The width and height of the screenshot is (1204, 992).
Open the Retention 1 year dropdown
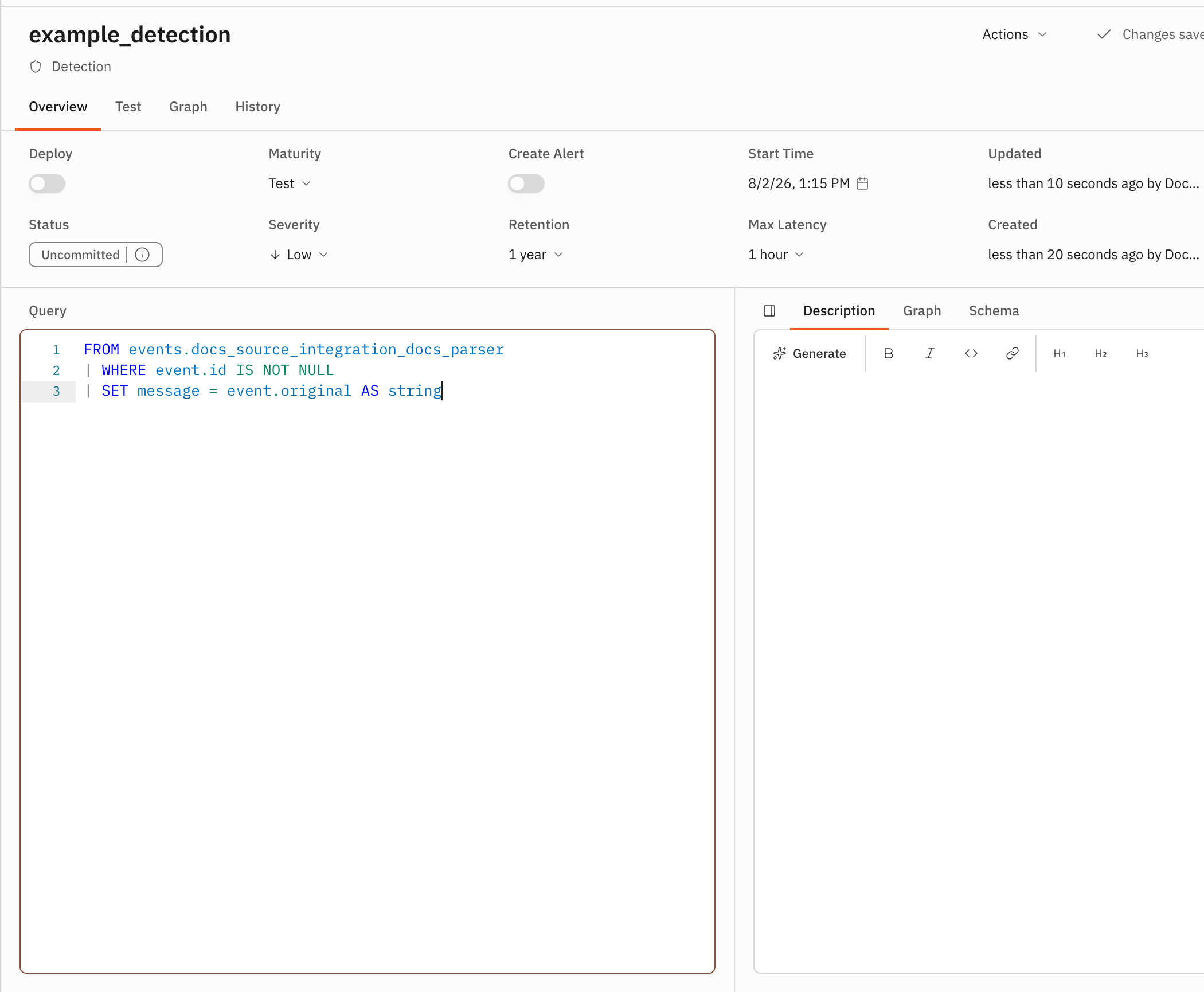tap(536, 255)
